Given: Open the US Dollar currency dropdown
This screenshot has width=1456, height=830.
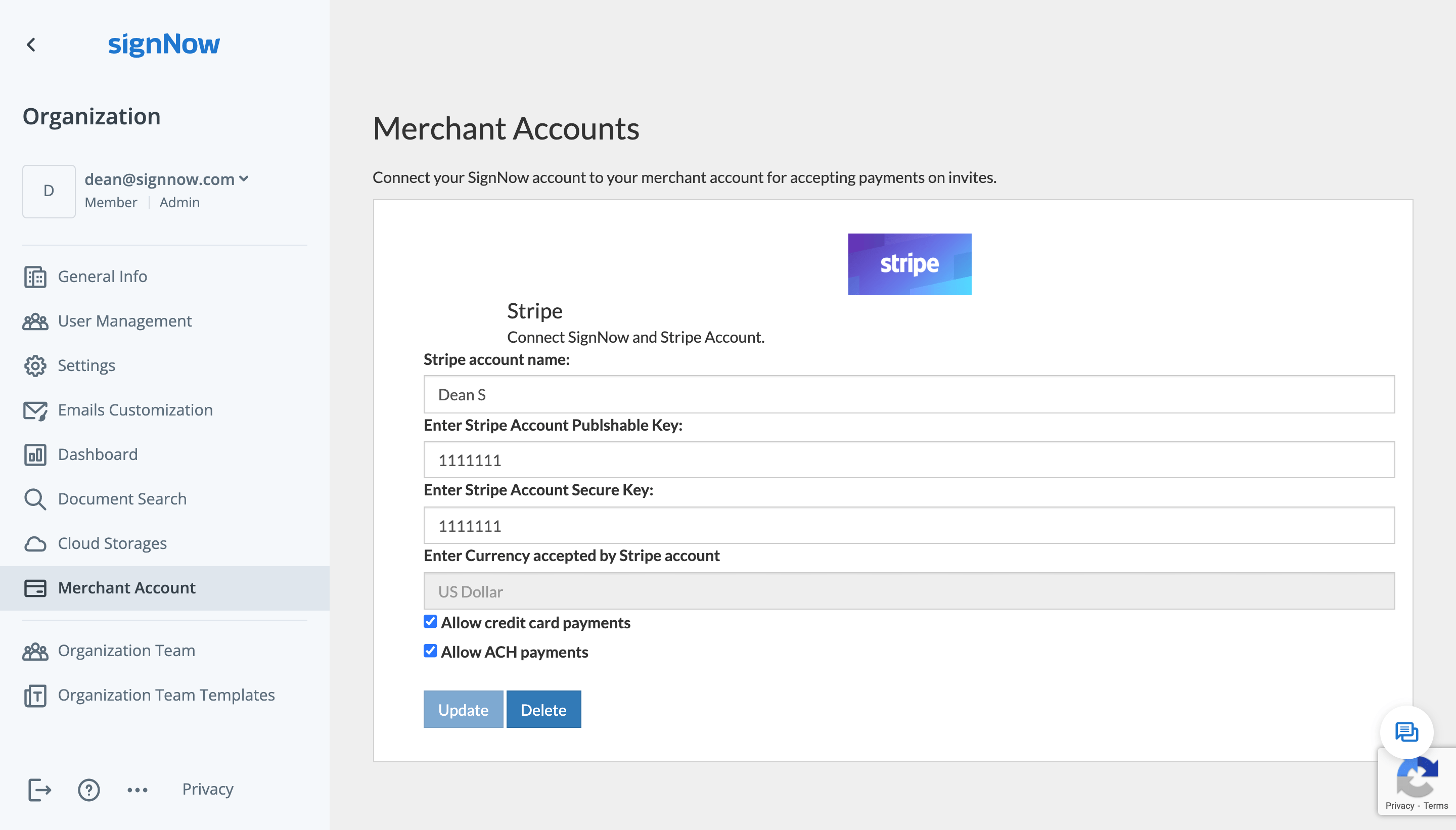Looking at the screenshot, I should coord(908,591).
